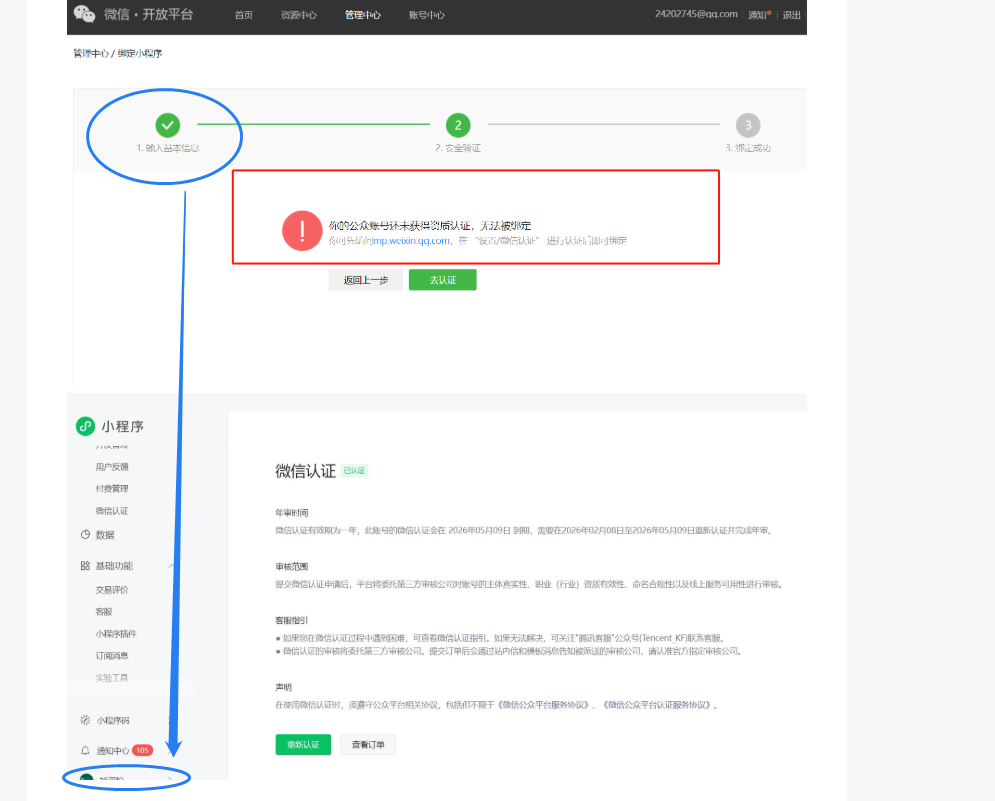Image resolution: width=995 pixels, height=801 pixels.
Task: Switch to 管理中心 in the top bar
Action: click(x=362, y=15)
